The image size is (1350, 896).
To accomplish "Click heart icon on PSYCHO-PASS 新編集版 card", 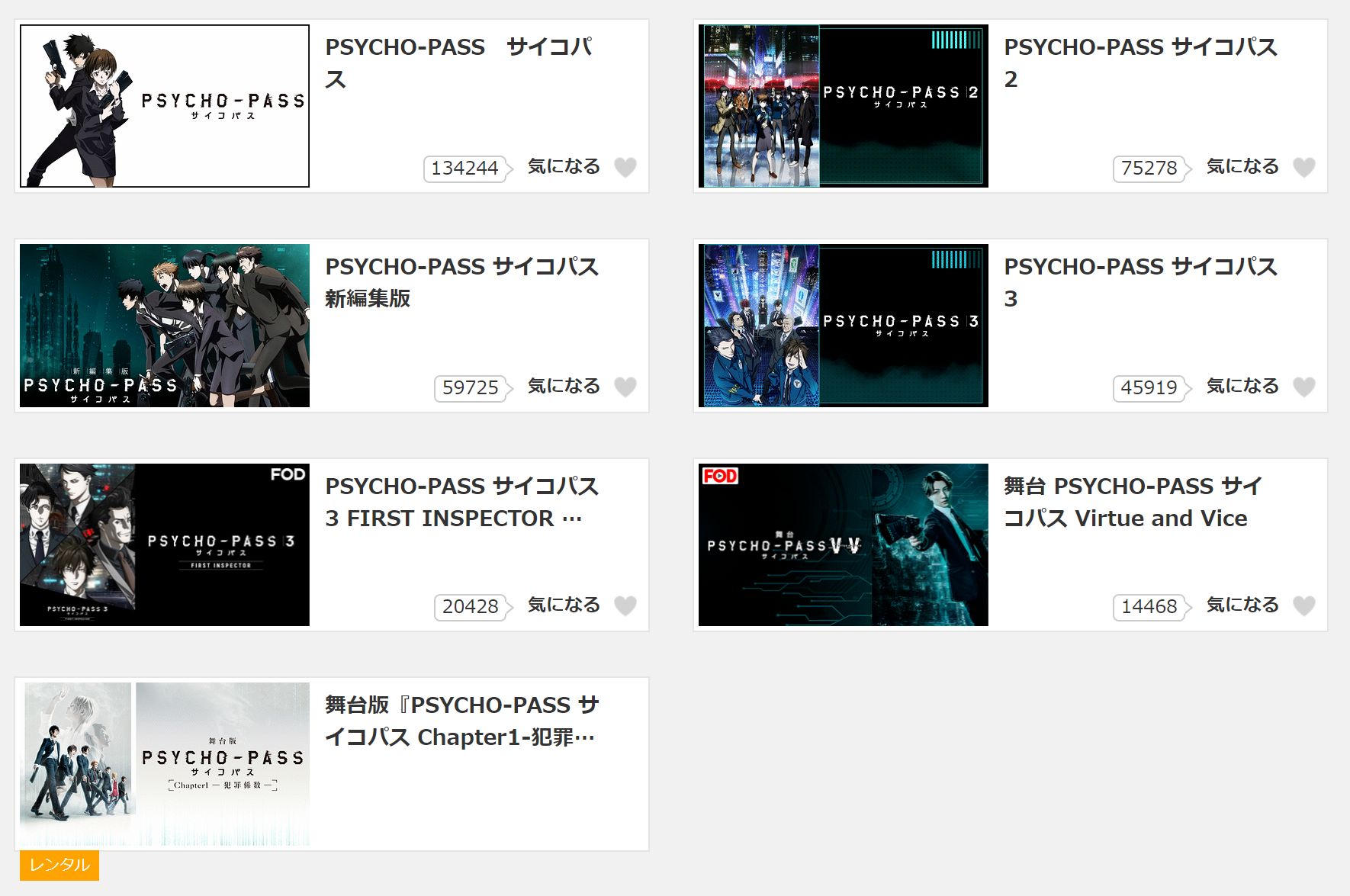I will point(625,387).
